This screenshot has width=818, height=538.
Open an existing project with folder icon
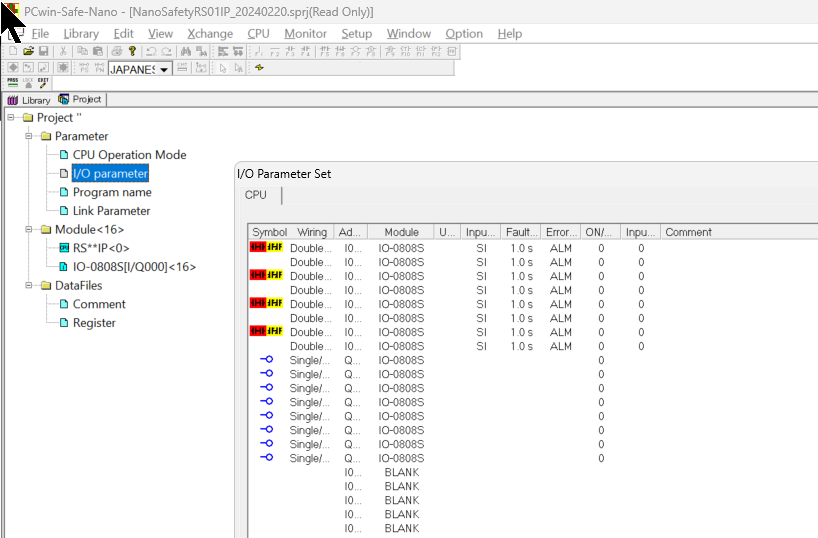tap(28, 51)
